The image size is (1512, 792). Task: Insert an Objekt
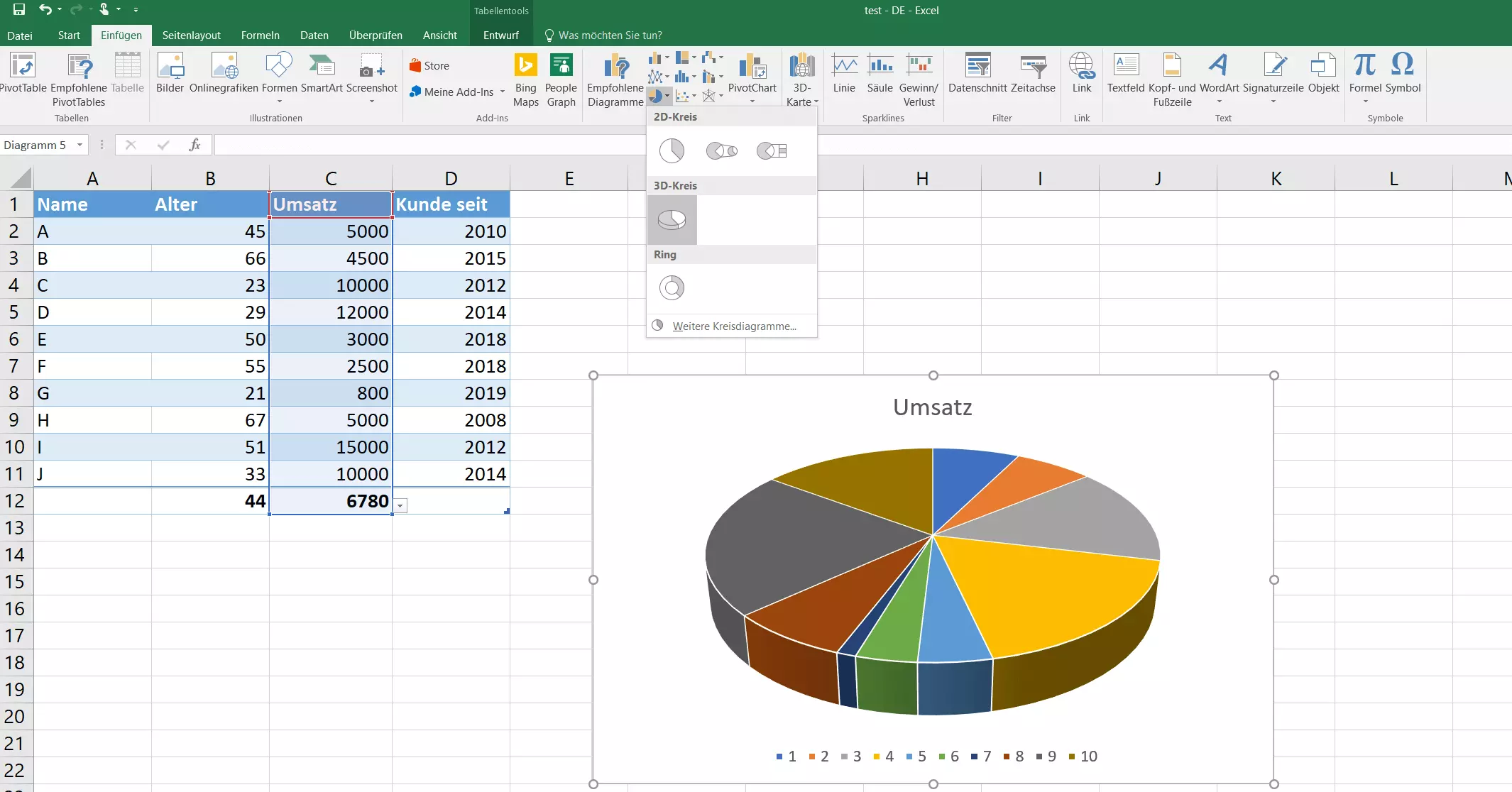tap(1323, 73)
